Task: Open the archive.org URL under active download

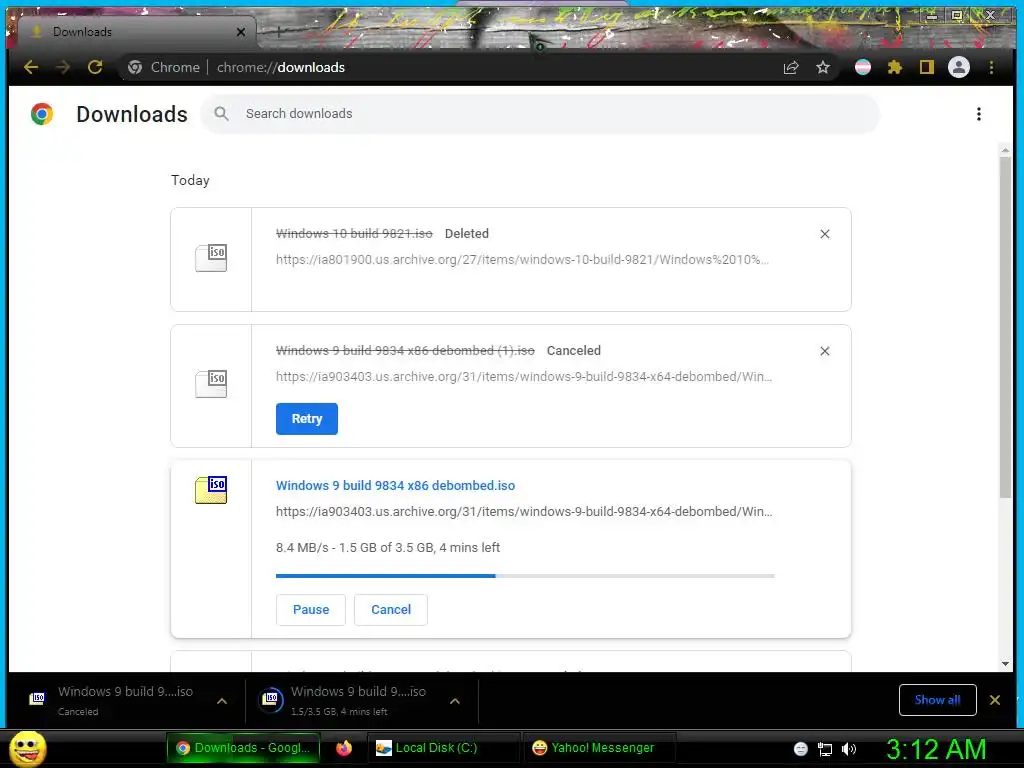Action: point(524,511)
